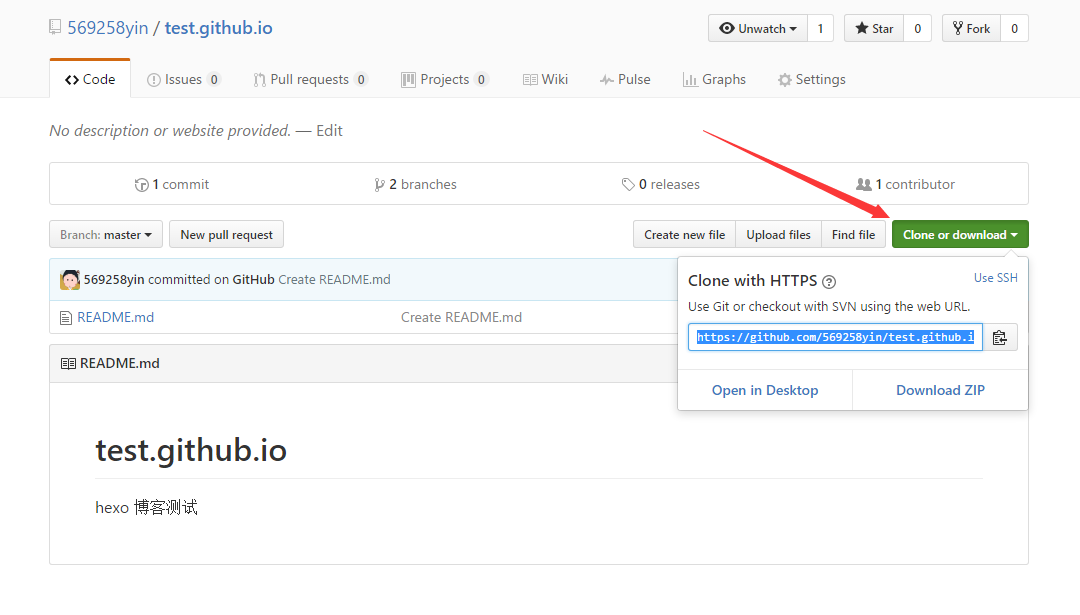Click the help icon beside Clone with HTTPS
The height and width of the screenshot is (615, 1080).
(x=829, y=282)
